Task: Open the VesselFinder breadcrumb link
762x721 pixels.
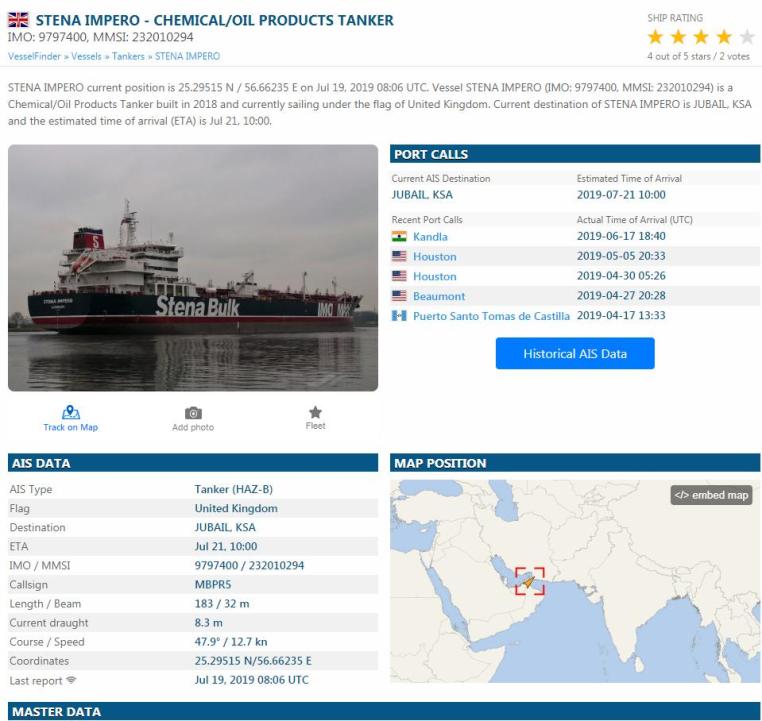Action: [x=34, y=56]
